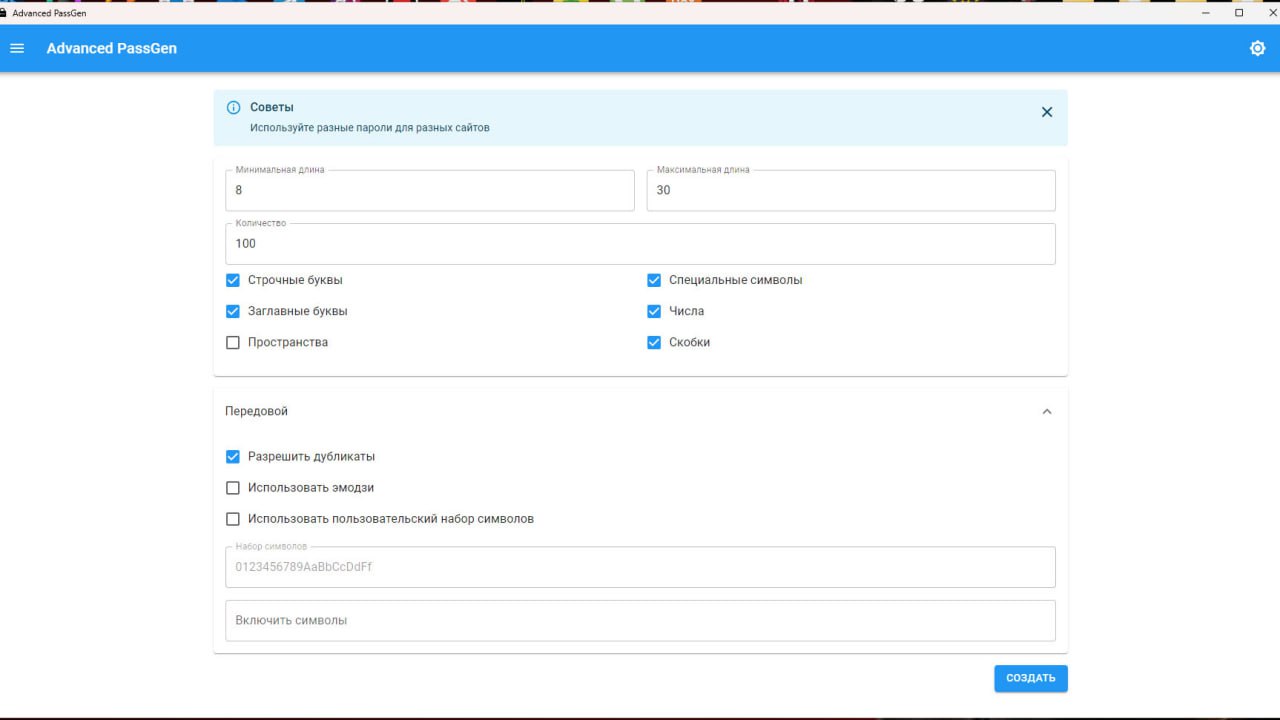Screen dimensions: 1280x720
Task: Click the info icon in Советы banner
Action: tap(233, 107)
